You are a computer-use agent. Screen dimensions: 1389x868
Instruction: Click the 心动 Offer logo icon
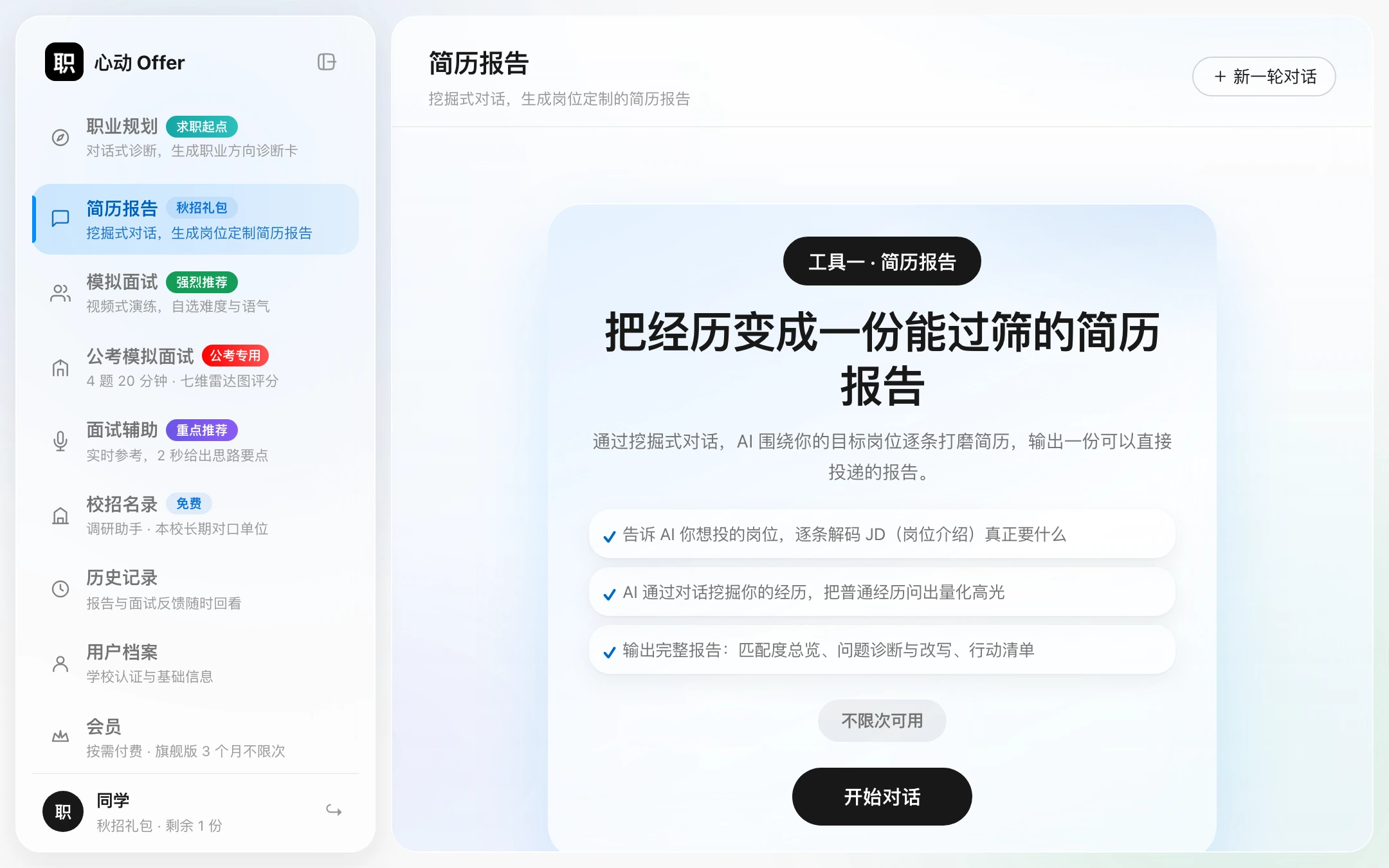pos(64,62)
